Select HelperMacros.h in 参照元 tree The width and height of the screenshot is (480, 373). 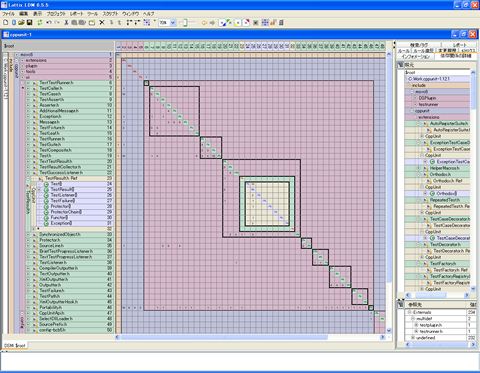[444, 168]
